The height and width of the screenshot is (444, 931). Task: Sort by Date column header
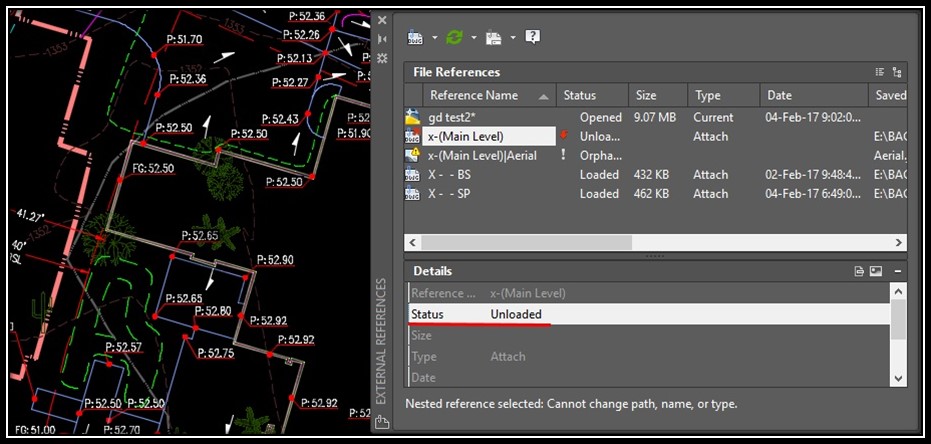tap(814, 95)
